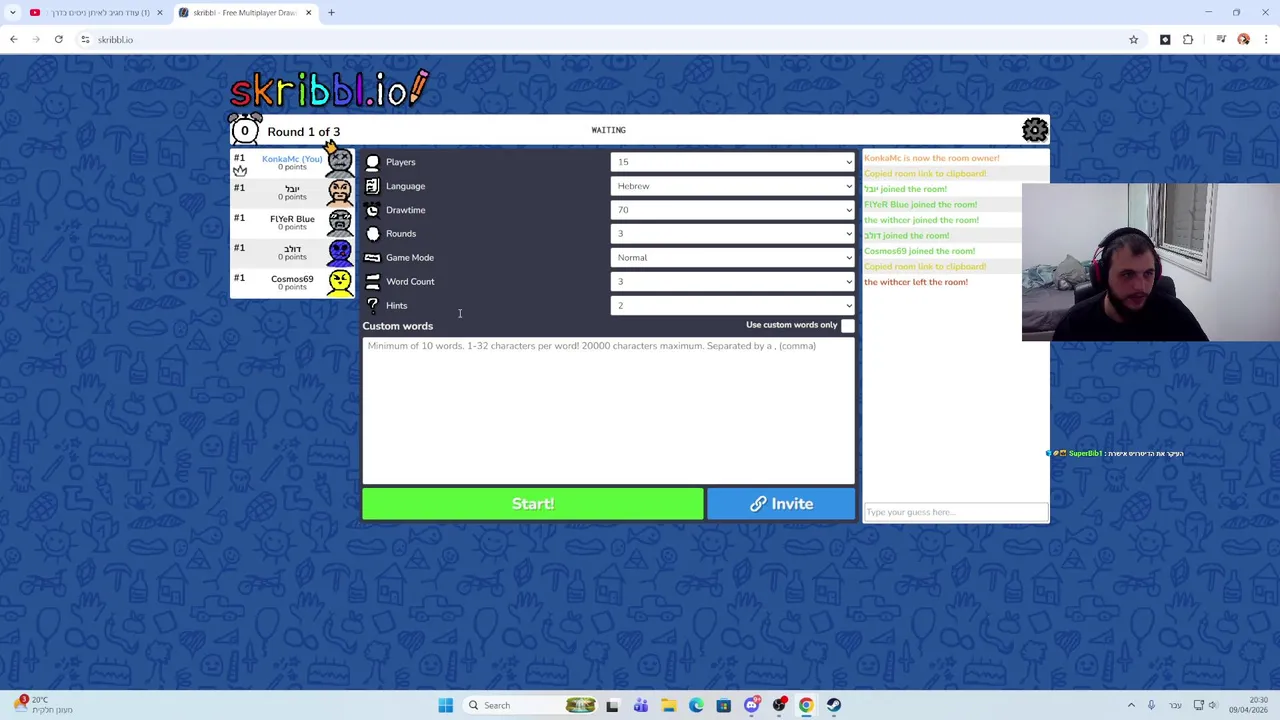Open the tab search dropdown arrow
This screenshot has height=720, width=1280.
(x=13, y=13)
